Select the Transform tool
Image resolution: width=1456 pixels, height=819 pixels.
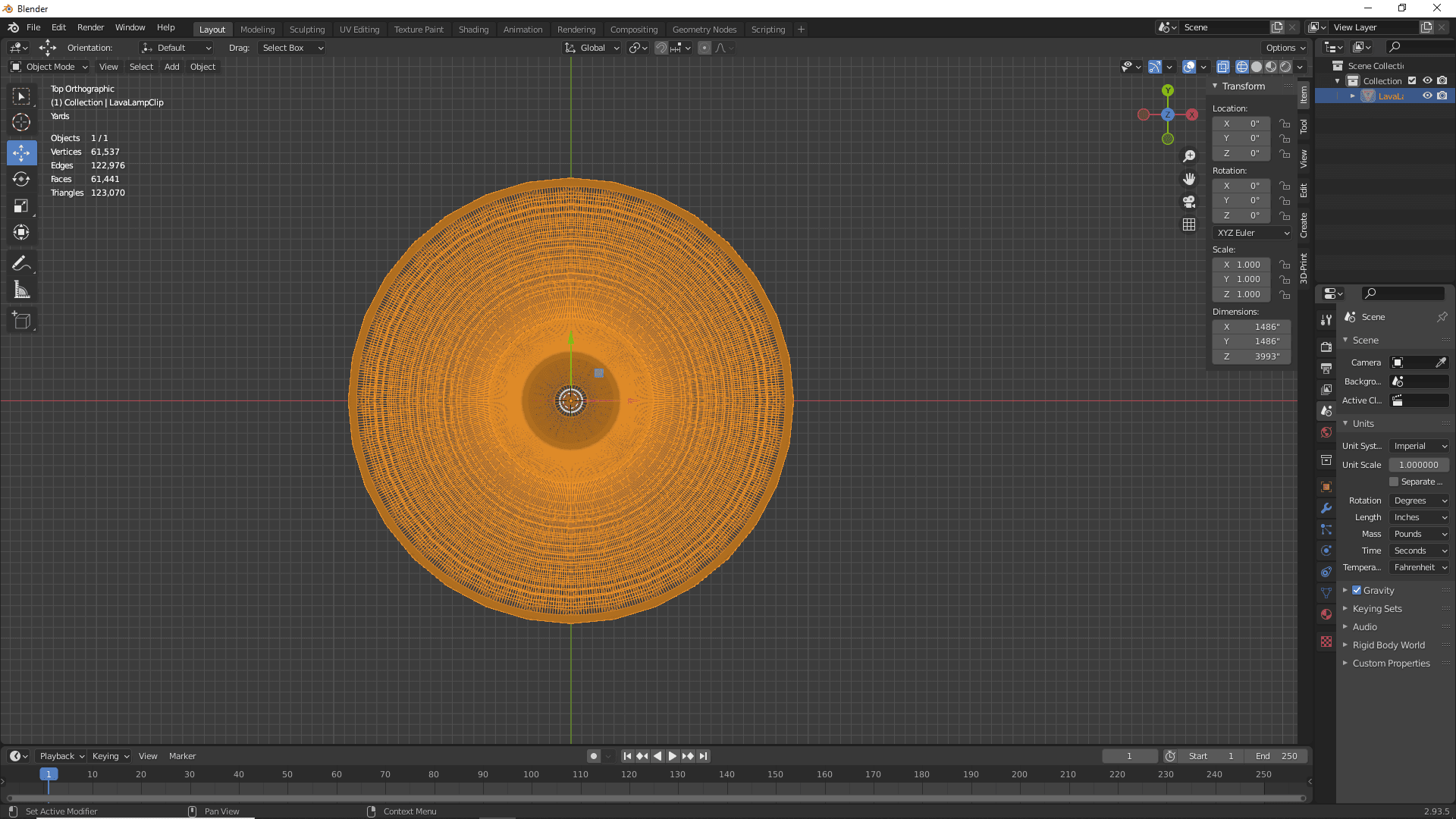[x=21, y=232]
